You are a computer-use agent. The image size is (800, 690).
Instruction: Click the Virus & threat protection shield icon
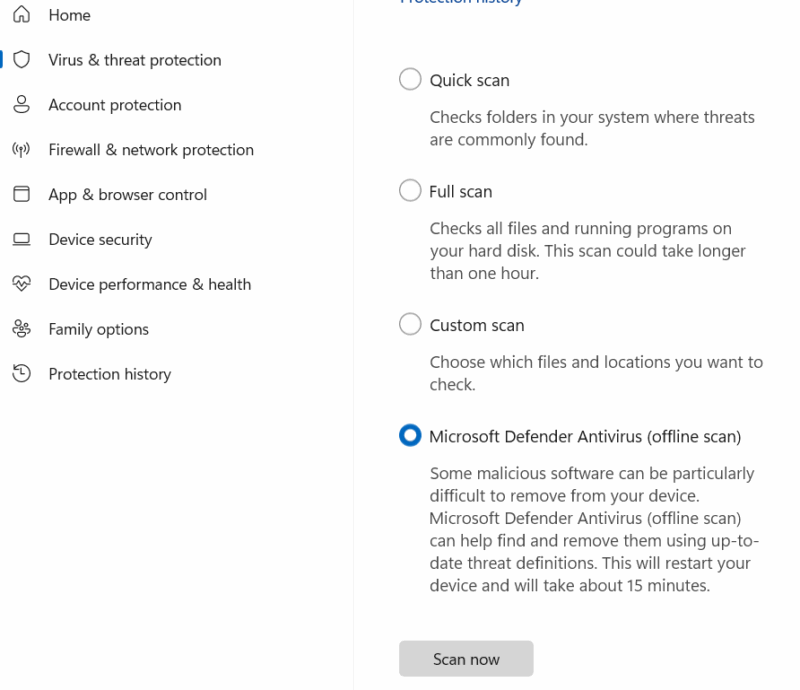[21, 60]
